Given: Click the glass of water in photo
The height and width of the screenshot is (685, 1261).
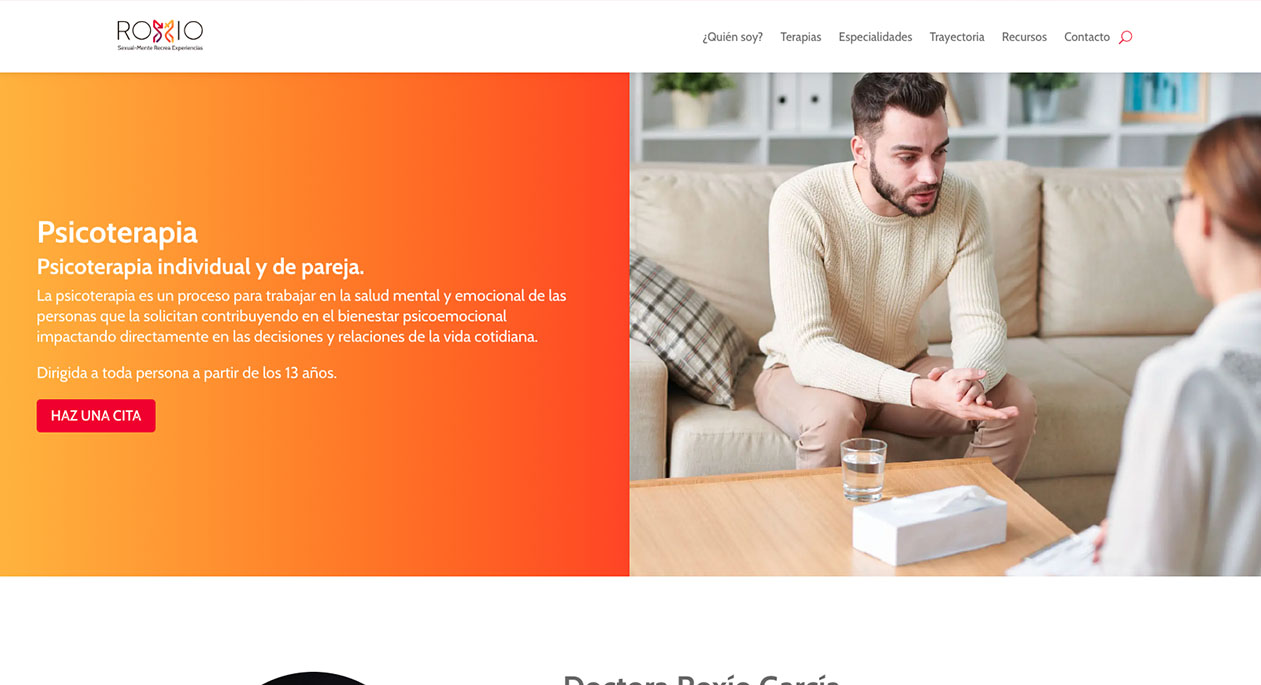Looking at the screenshot, I should (x=863, y=468).
